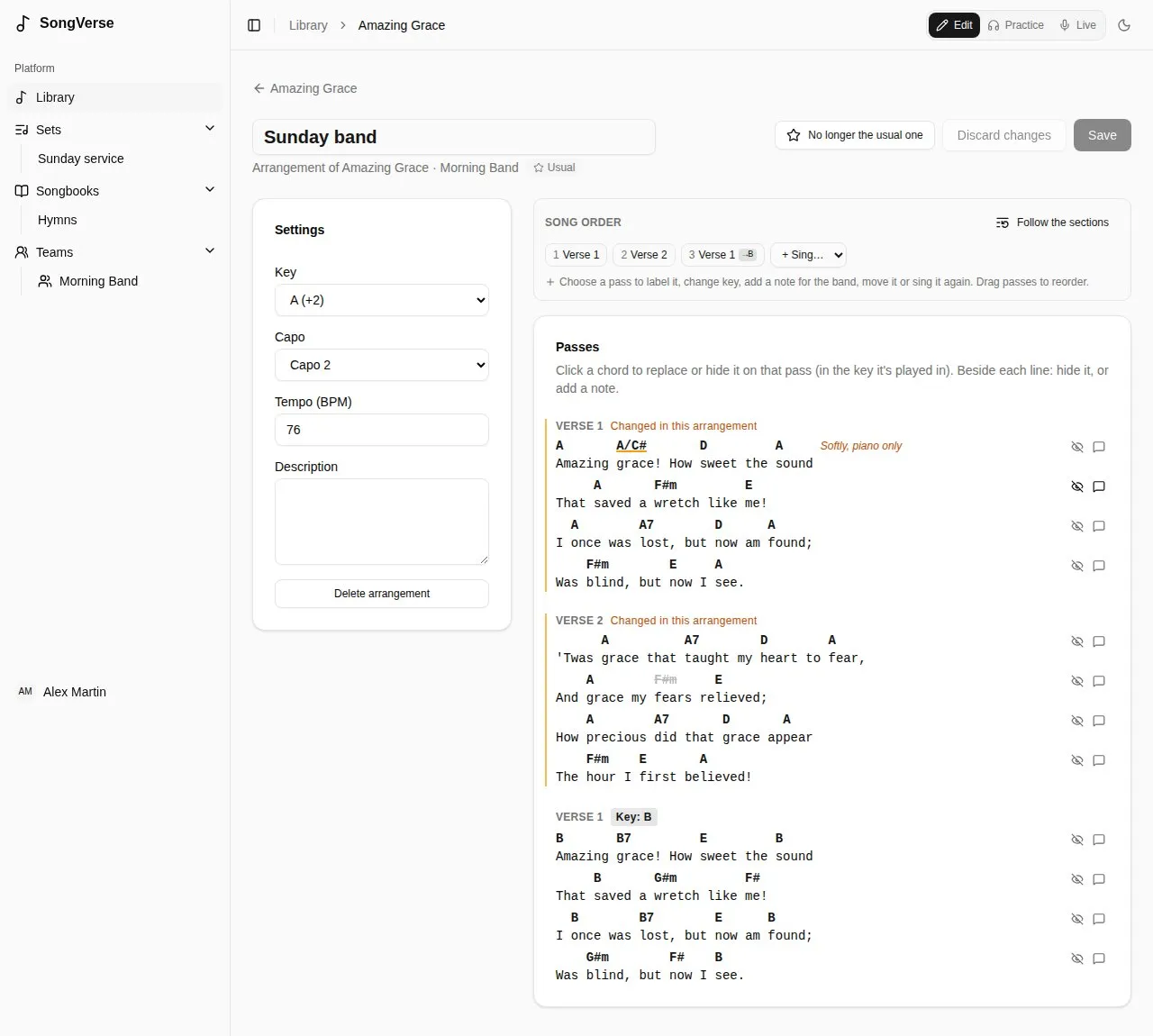Hide the first 'Amazing grace' A-chord line
The height and width of the screenshot is (1036, 1153).
point(1077,447)
